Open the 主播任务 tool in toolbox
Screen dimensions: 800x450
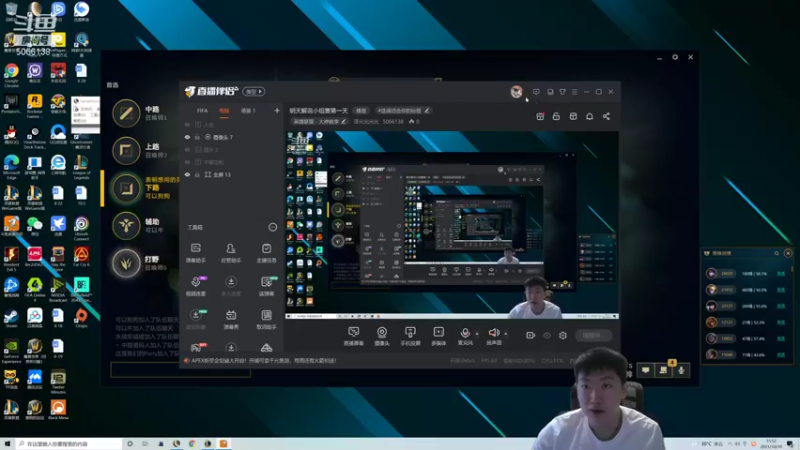pos(266,253)
